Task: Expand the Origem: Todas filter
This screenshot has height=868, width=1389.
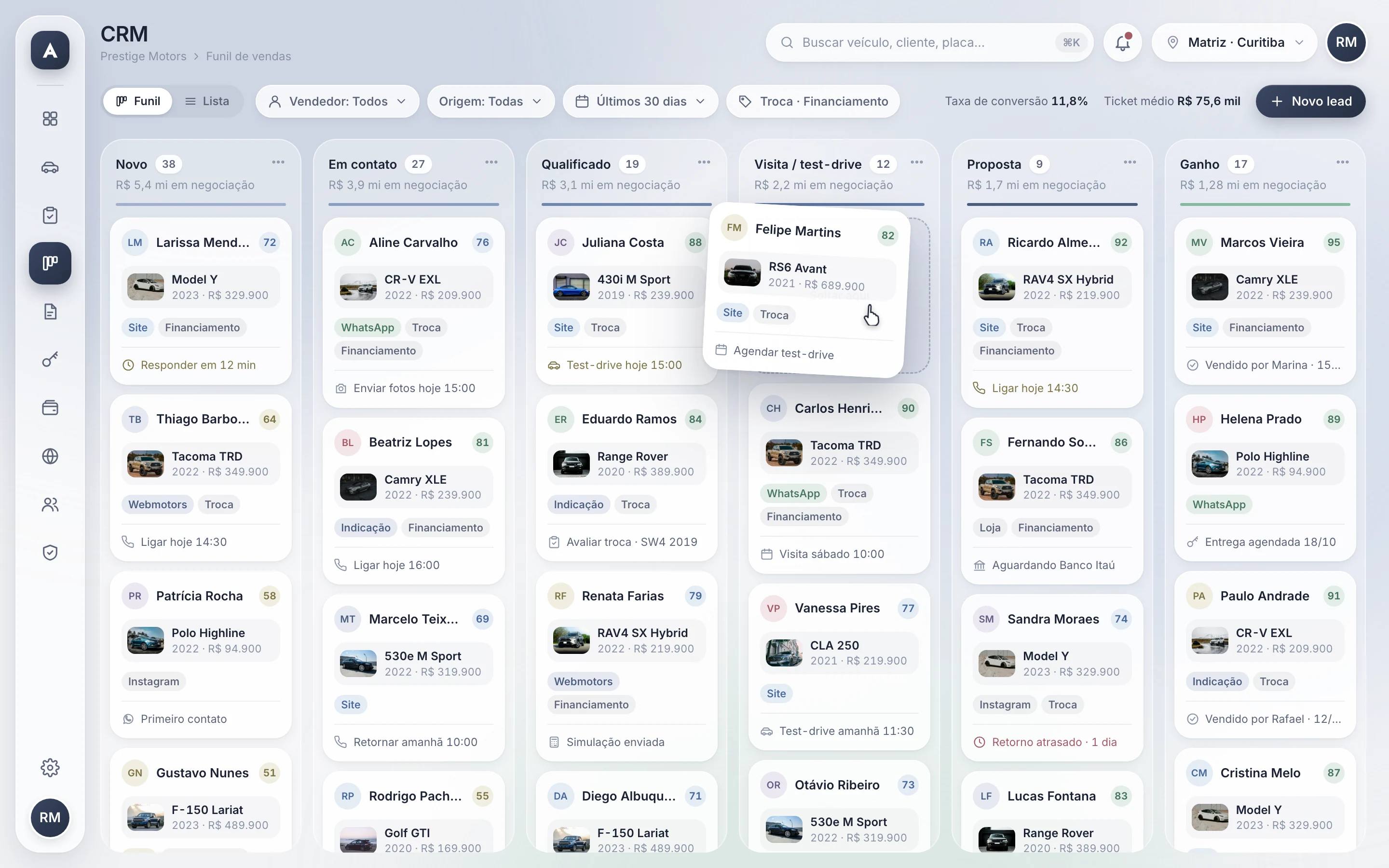Action: 491,102
